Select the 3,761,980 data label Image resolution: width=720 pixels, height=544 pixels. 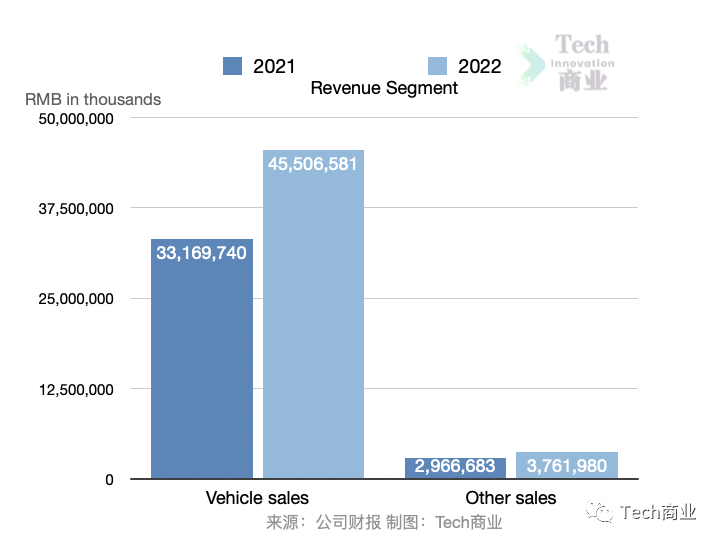[567, 467]
